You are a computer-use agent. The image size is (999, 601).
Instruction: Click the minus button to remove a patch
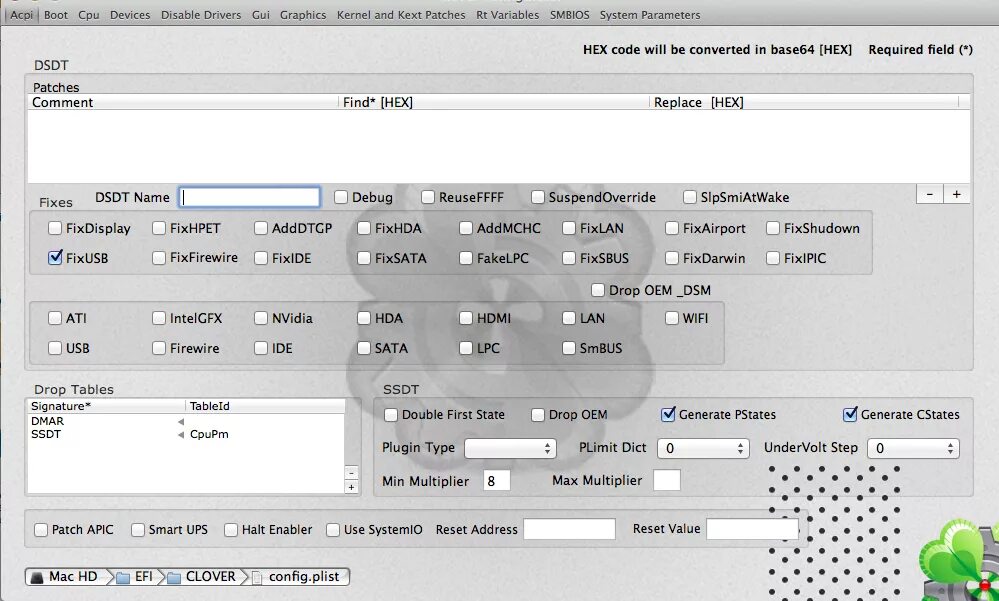click(929, 194)
